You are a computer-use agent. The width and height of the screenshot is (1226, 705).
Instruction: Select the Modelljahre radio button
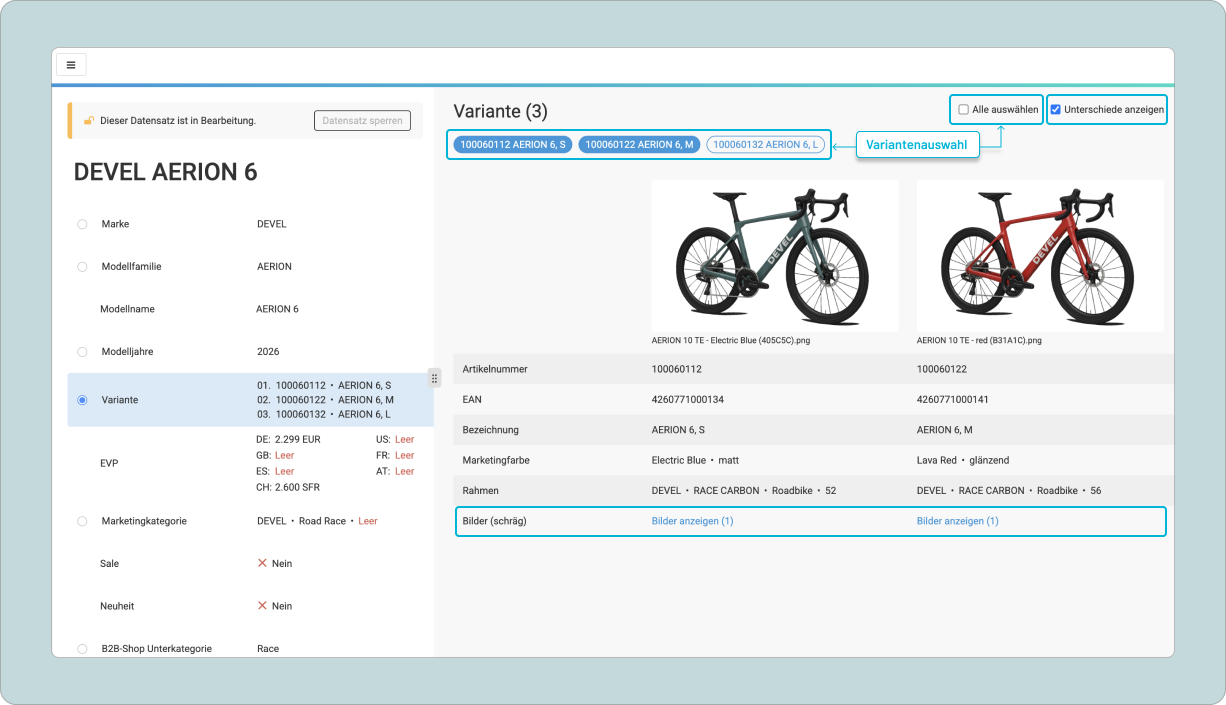point(82,352)
